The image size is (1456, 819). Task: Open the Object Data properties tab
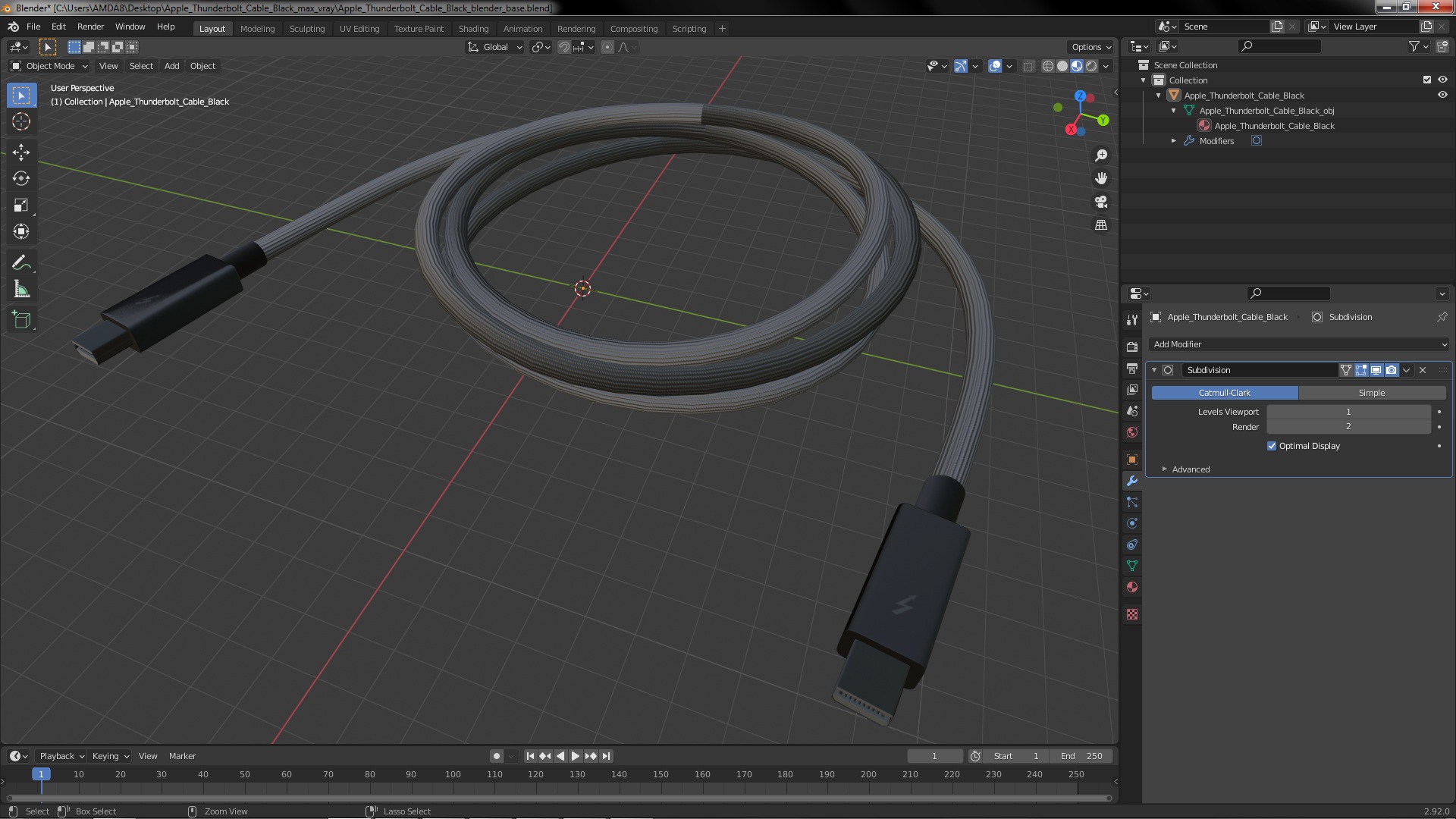[1132, 566]
